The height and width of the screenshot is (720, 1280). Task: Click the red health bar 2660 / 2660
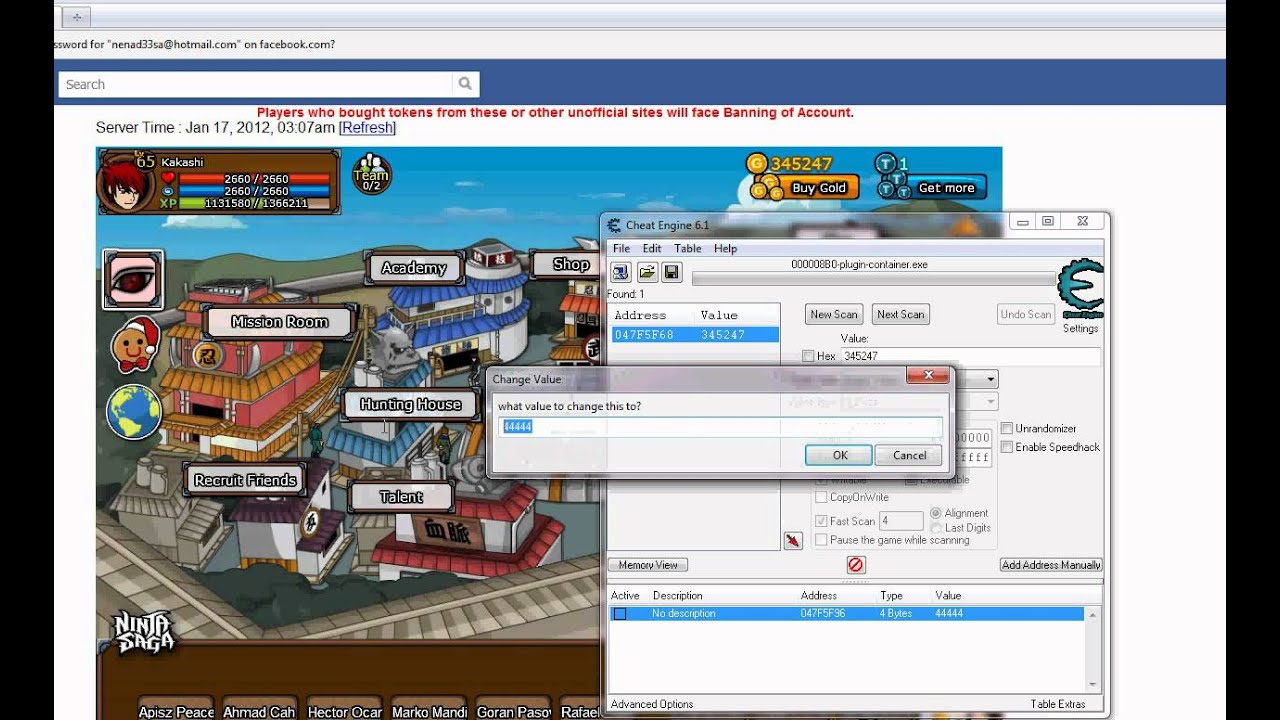253,179
